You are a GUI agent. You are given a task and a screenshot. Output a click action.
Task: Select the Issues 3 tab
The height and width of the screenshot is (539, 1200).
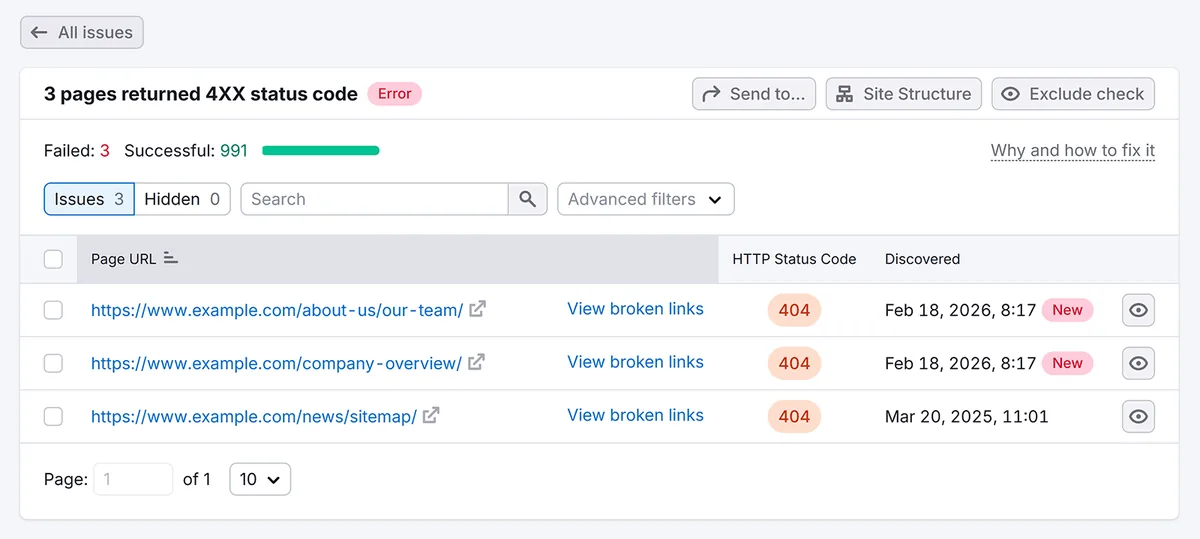click(x=89, y=199)
